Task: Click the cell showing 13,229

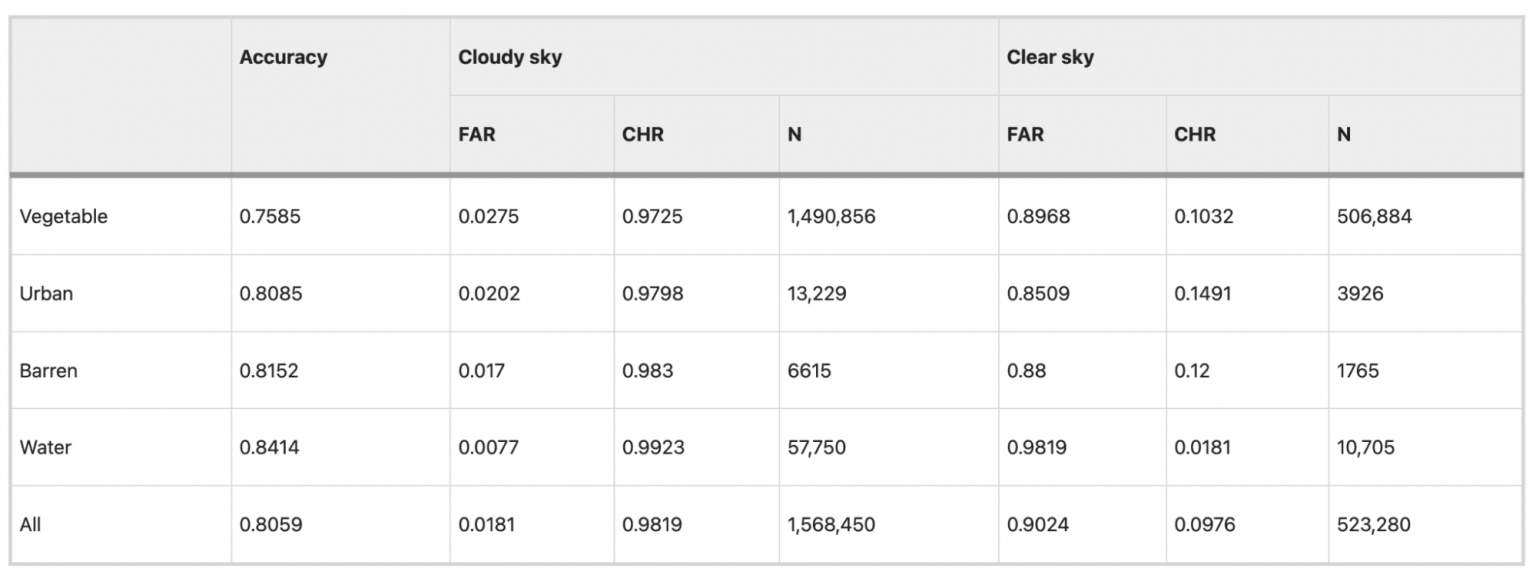Action: click(x=818, y=293)
